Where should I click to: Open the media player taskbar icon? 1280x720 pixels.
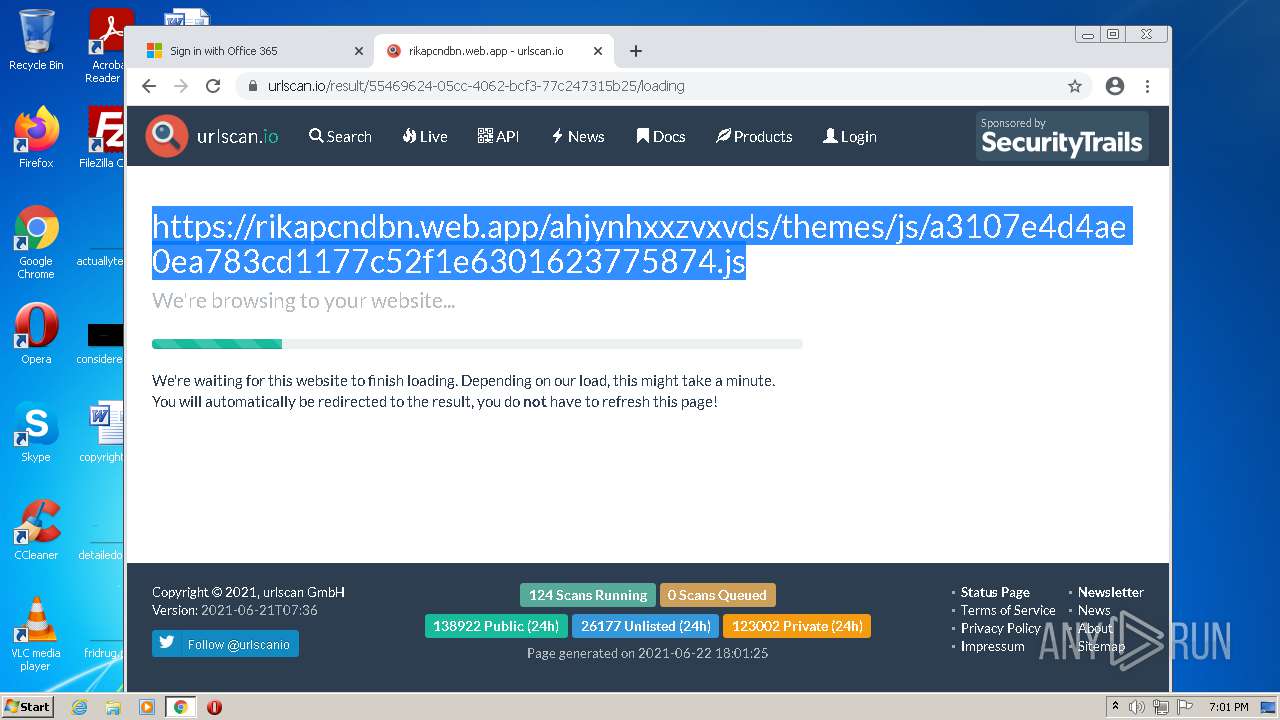coord(147,707)
